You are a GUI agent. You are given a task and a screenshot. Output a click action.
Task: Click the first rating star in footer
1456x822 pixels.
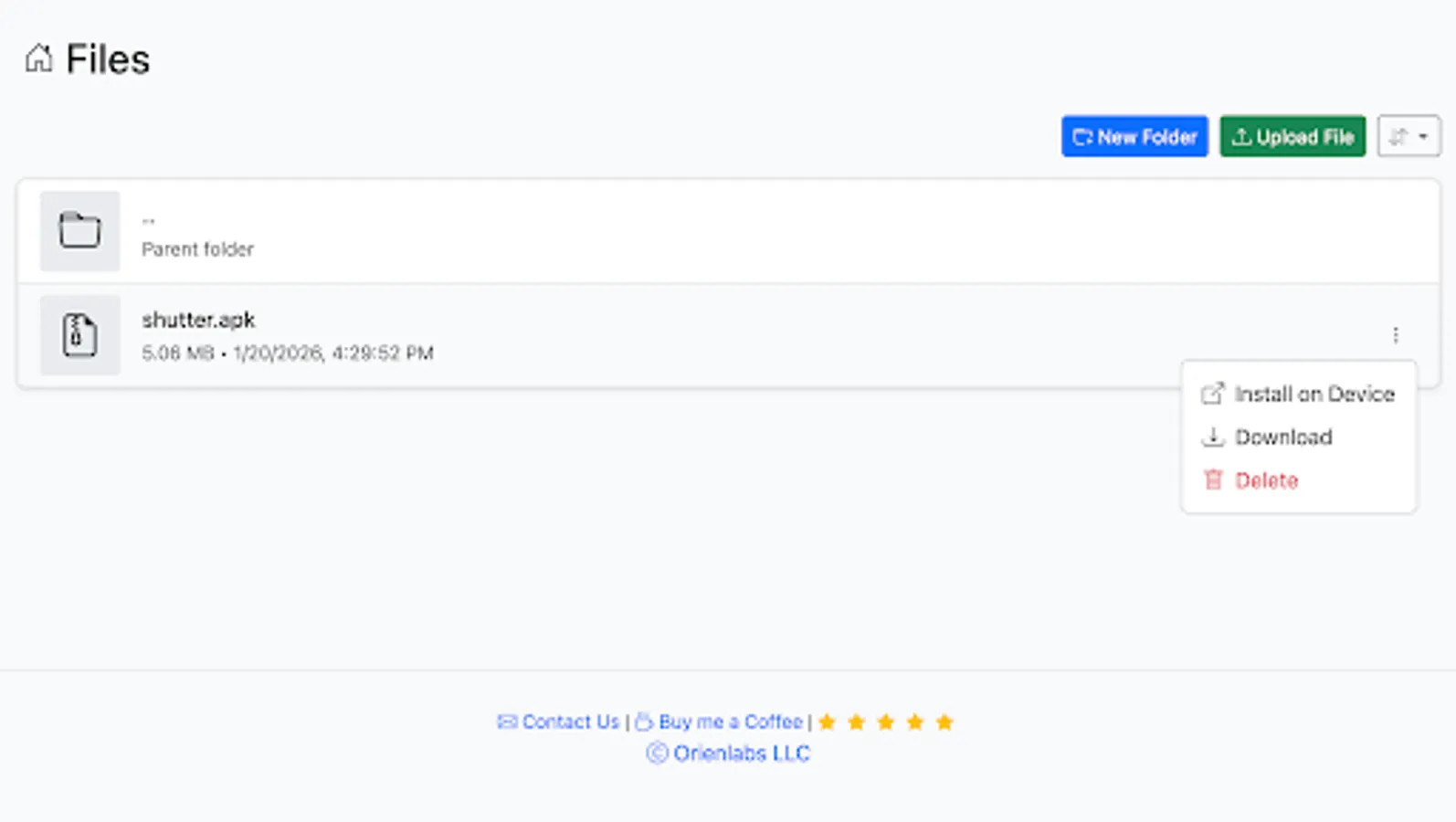[x=828, y=722]
